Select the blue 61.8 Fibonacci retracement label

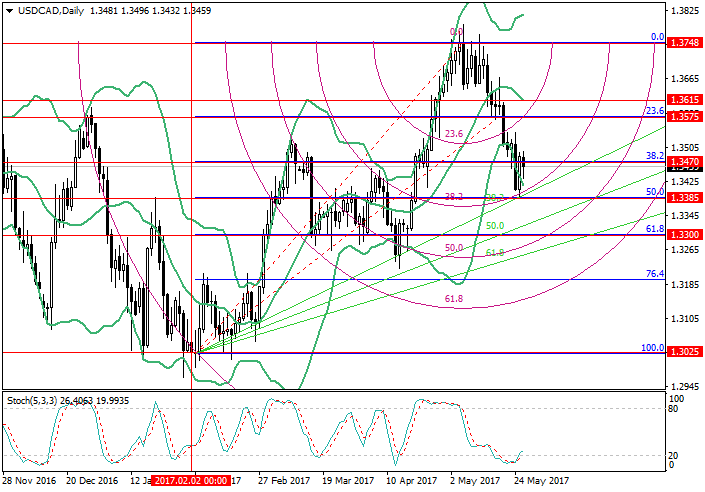(655, 229)
